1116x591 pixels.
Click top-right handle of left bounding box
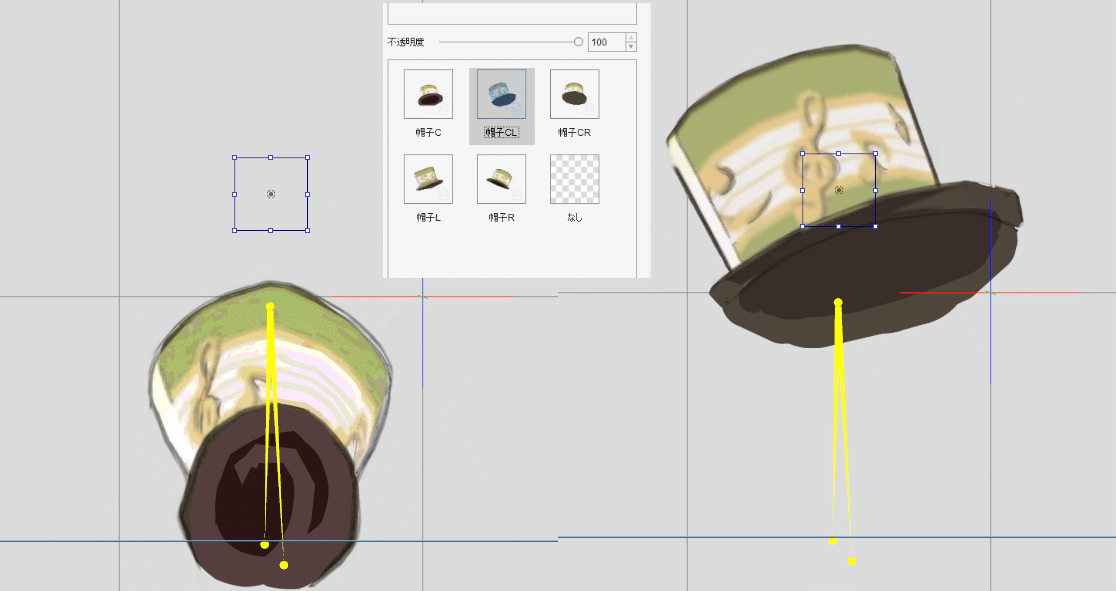307,157
